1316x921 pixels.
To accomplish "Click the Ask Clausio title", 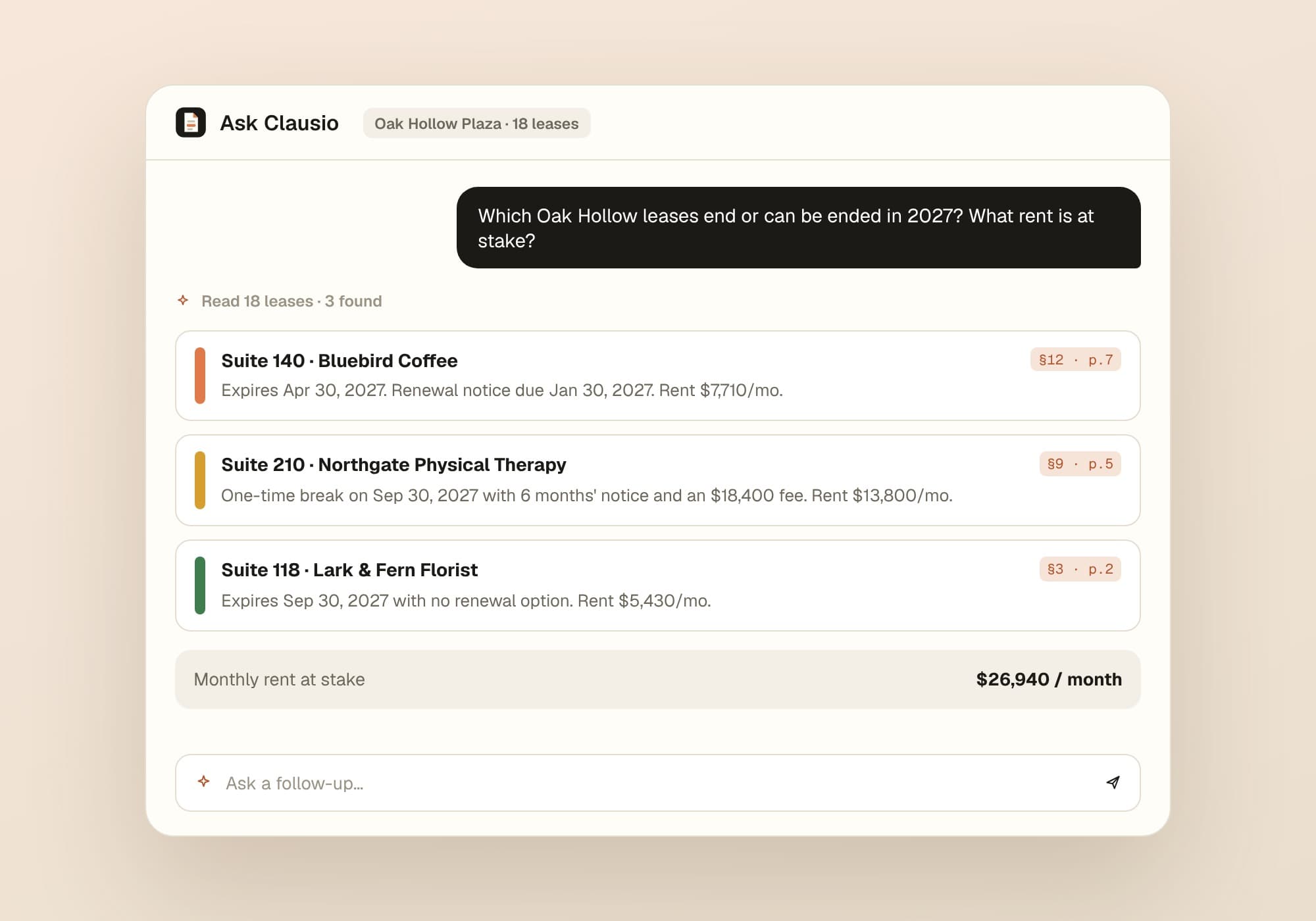I will [279, 123].
